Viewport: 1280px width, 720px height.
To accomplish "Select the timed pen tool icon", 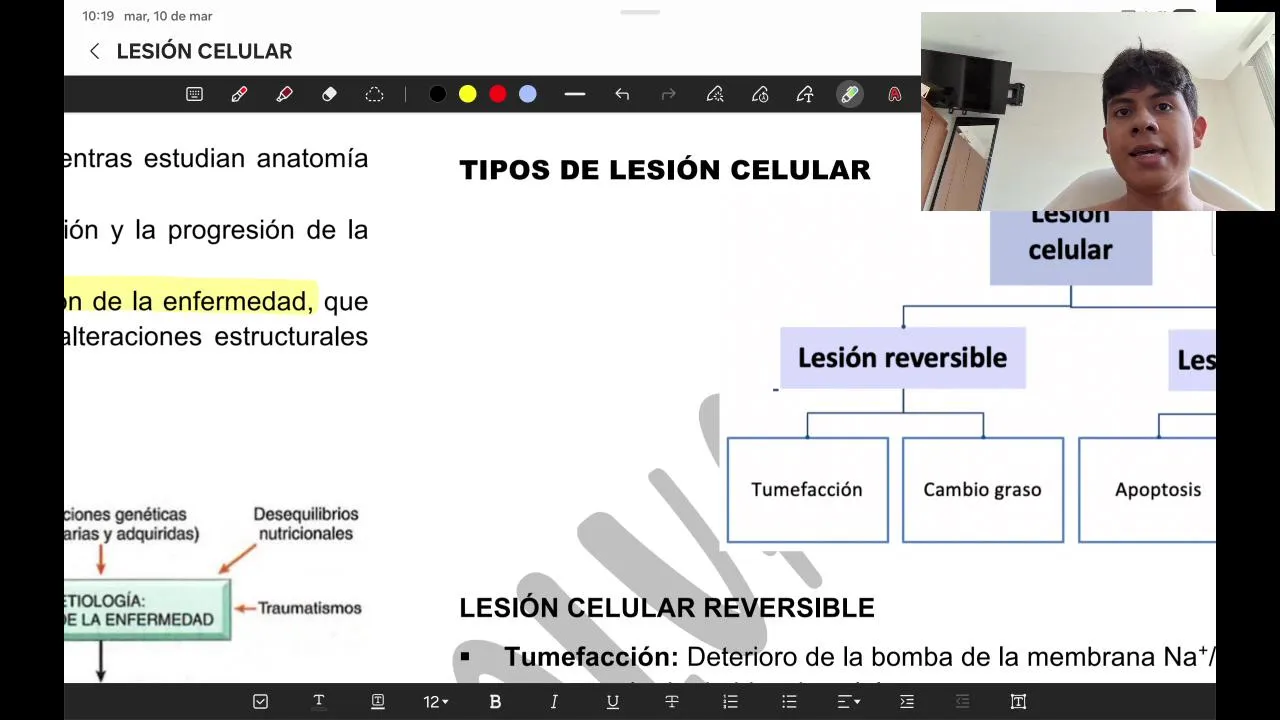I will (x=760, y=94).
